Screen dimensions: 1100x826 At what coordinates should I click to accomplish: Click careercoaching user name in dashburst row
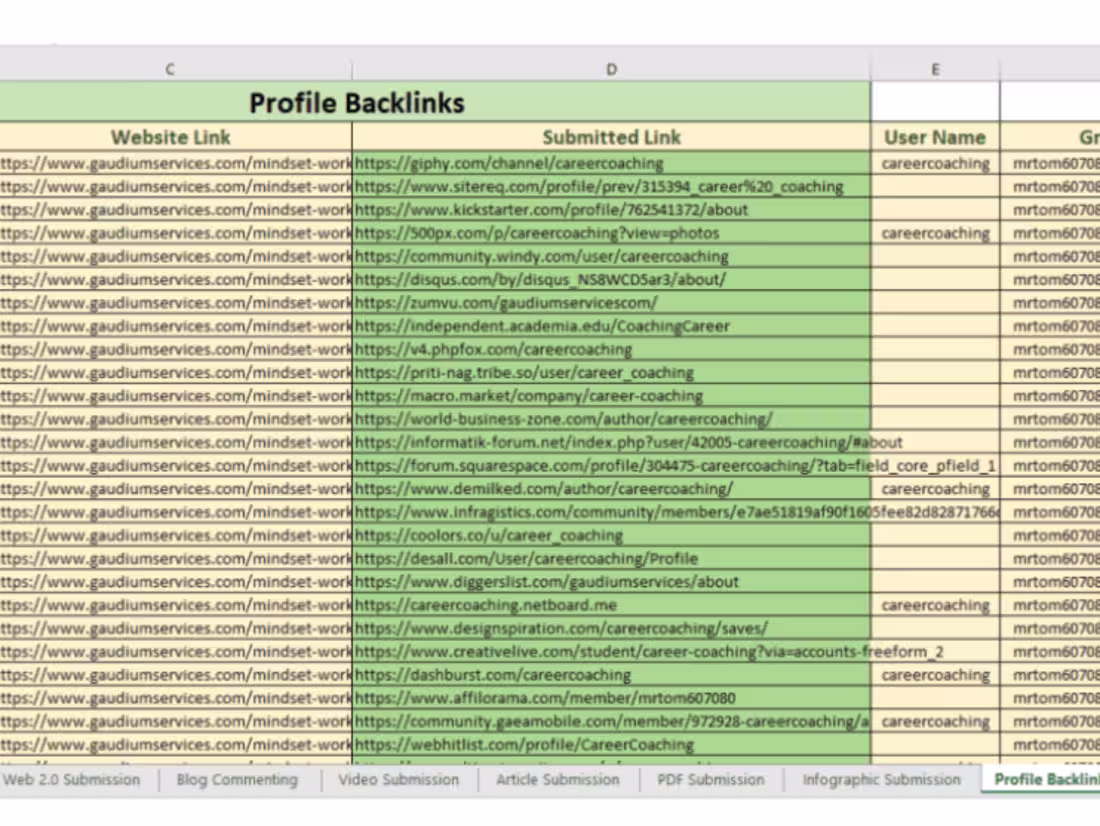coord(935,675)
